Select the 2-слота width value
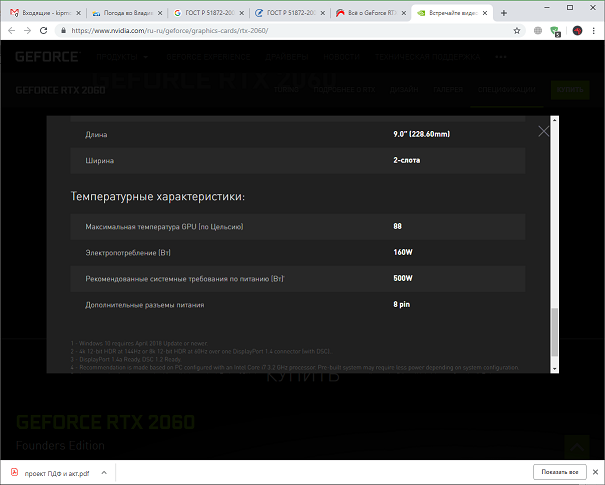The width and height of the screenshot is (605, 485). coord(407,160)
